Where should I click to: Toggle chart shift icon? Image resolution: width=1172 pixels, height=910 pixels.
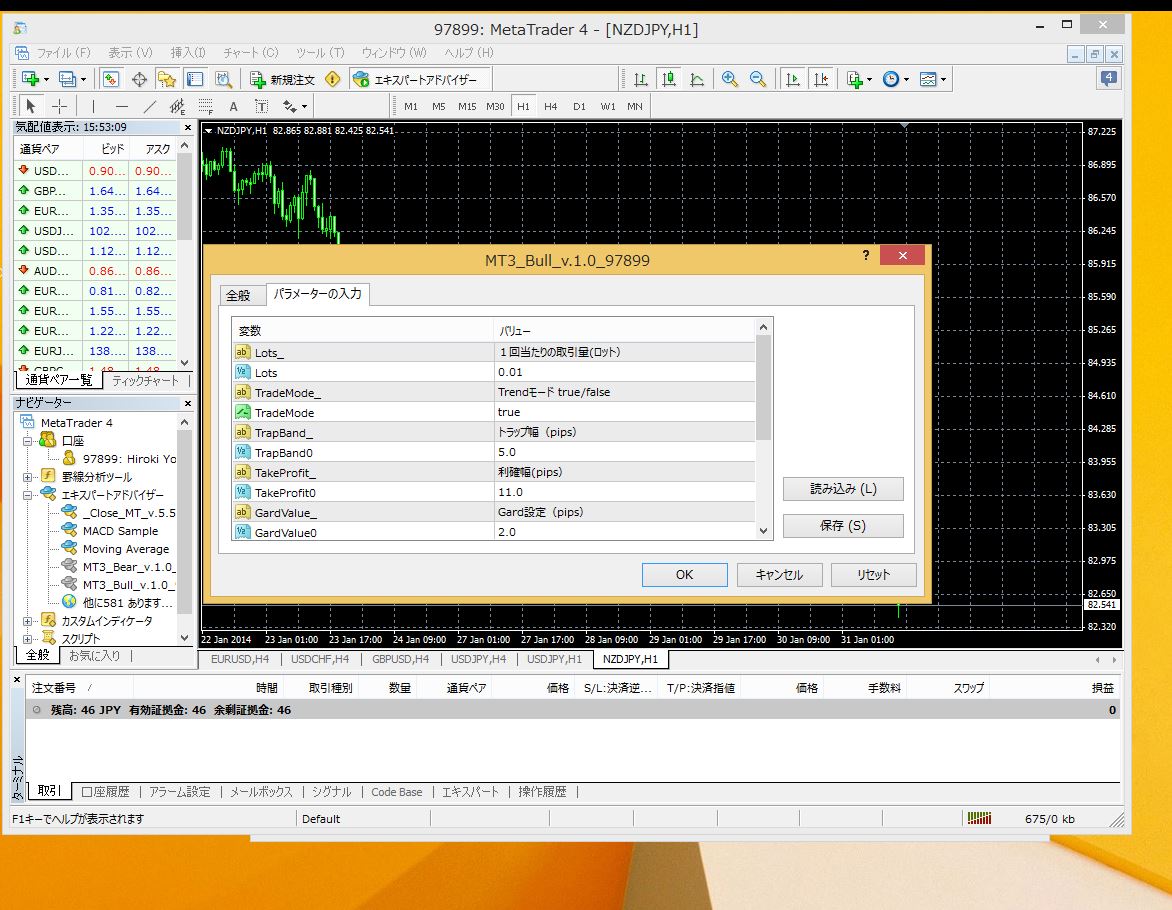pos(821,79)
